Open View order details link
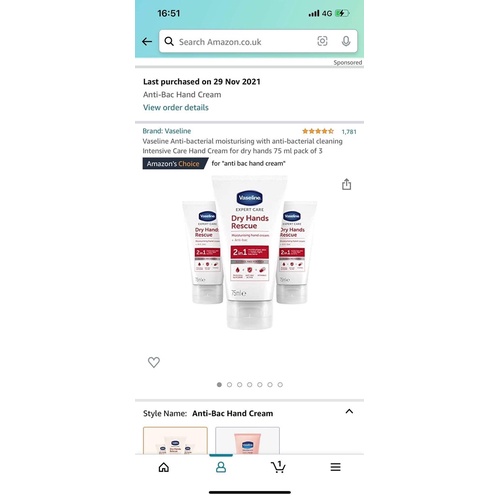498x498 pixels. [176, 107]
